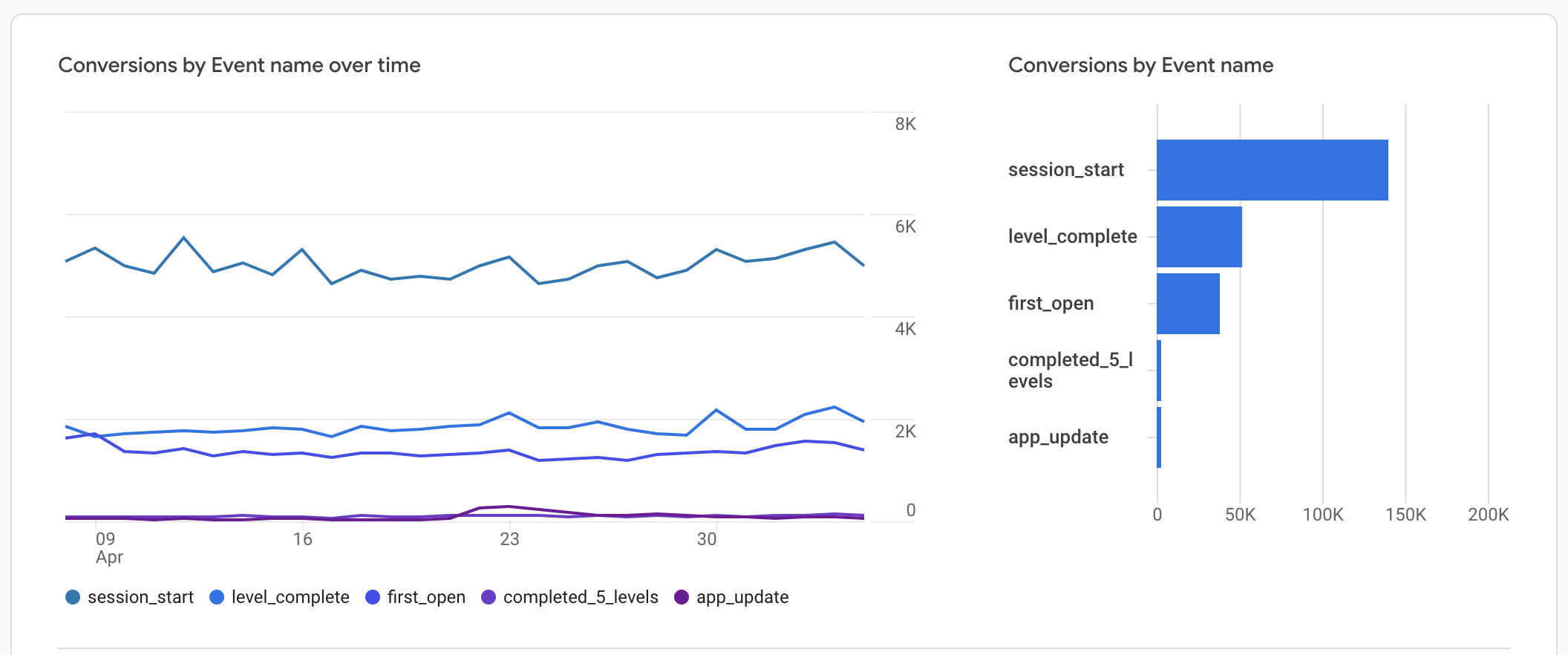Click the 6K y-axis label

906,227
